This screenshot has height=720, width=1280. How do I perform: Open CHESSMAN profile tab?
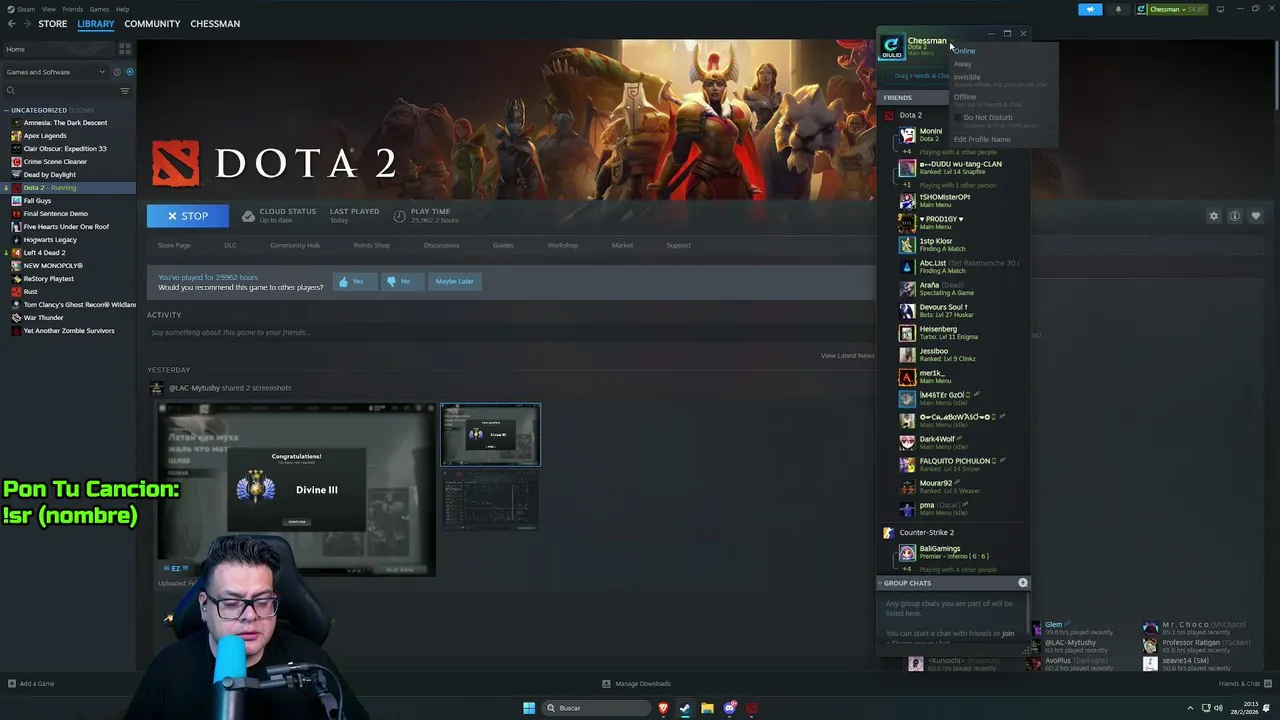point(215,23)
